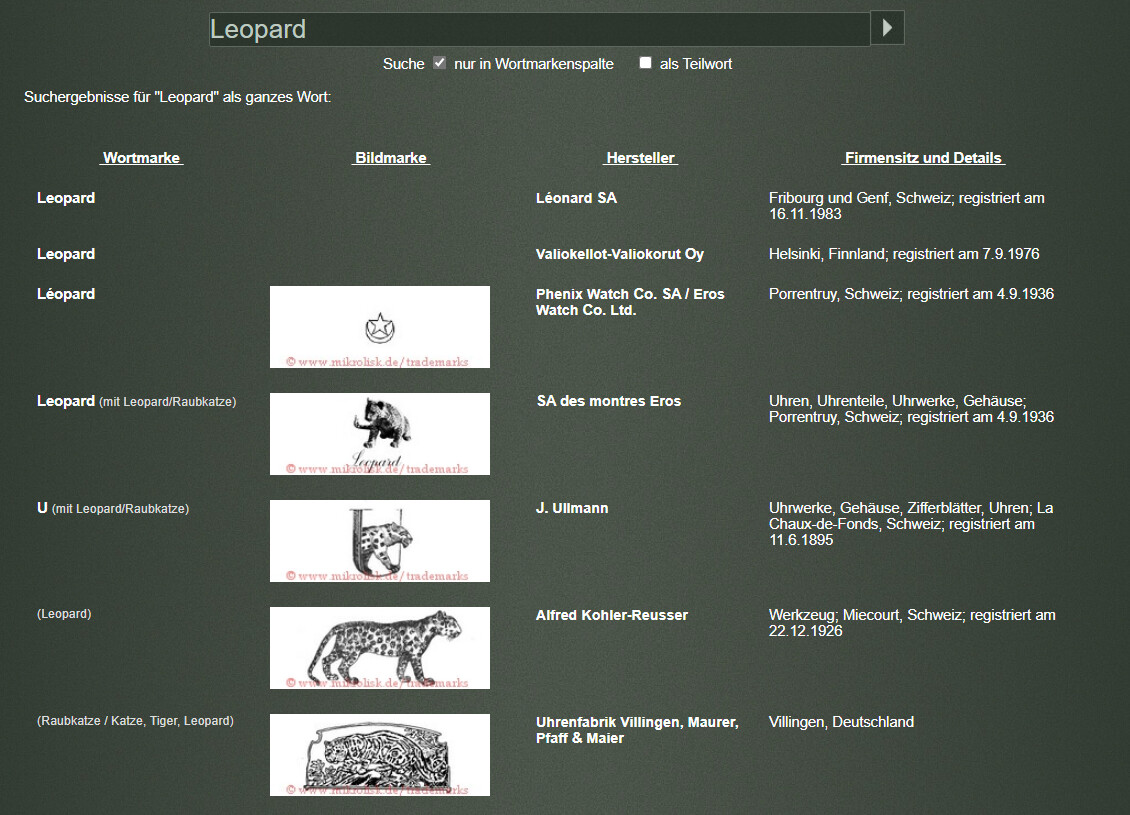Open J. Ullmann U-with-leopard trademark image

pyautogui.click(x=379, y=541)
